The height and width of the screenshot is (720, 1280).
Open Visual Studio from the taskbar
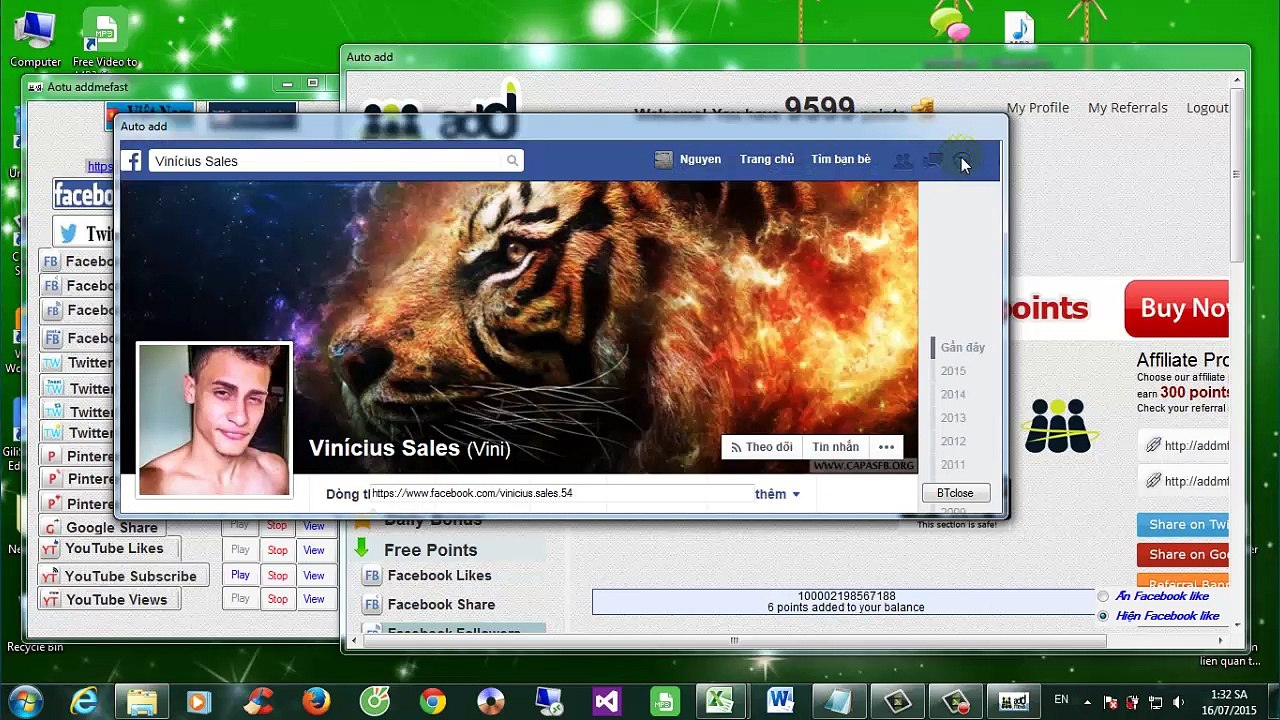[x=606, y=701]
